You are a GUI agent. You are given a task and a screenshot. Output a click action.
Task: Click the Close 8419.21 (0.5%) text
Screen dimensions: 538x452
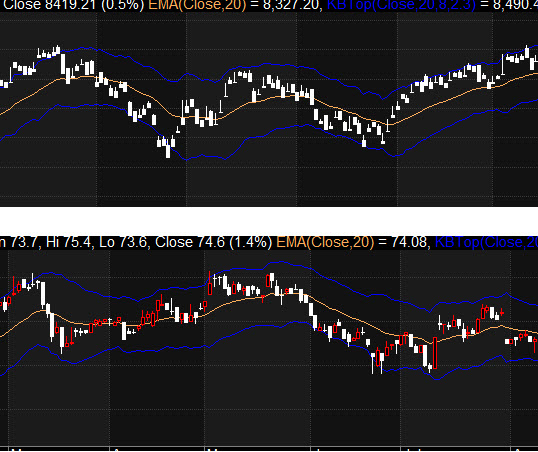(x=74, y=5)
